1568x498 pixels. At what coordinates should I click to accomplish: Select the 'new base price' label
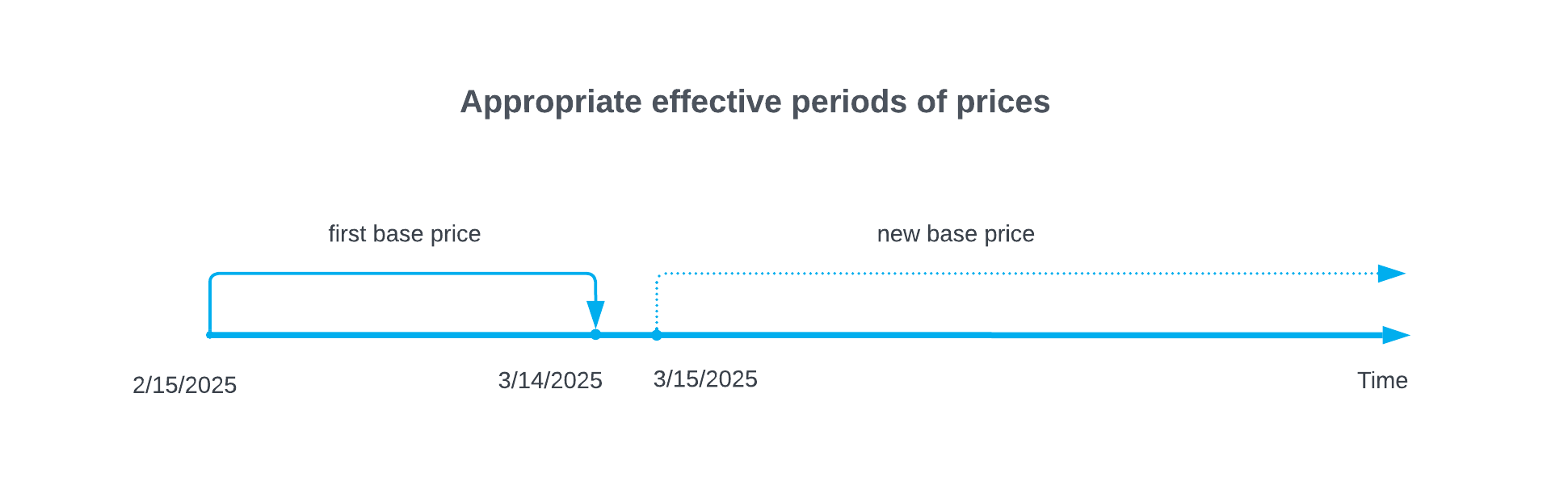956,234
